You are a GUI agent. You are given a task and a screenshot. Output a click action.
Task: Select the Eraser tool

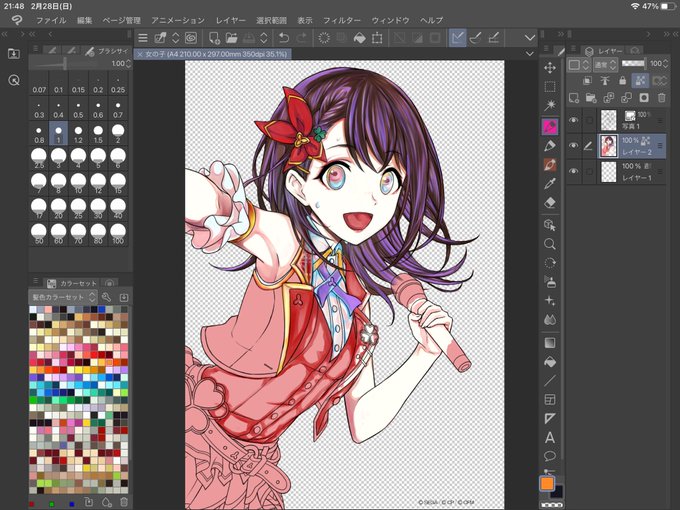[x=550, y=203]
